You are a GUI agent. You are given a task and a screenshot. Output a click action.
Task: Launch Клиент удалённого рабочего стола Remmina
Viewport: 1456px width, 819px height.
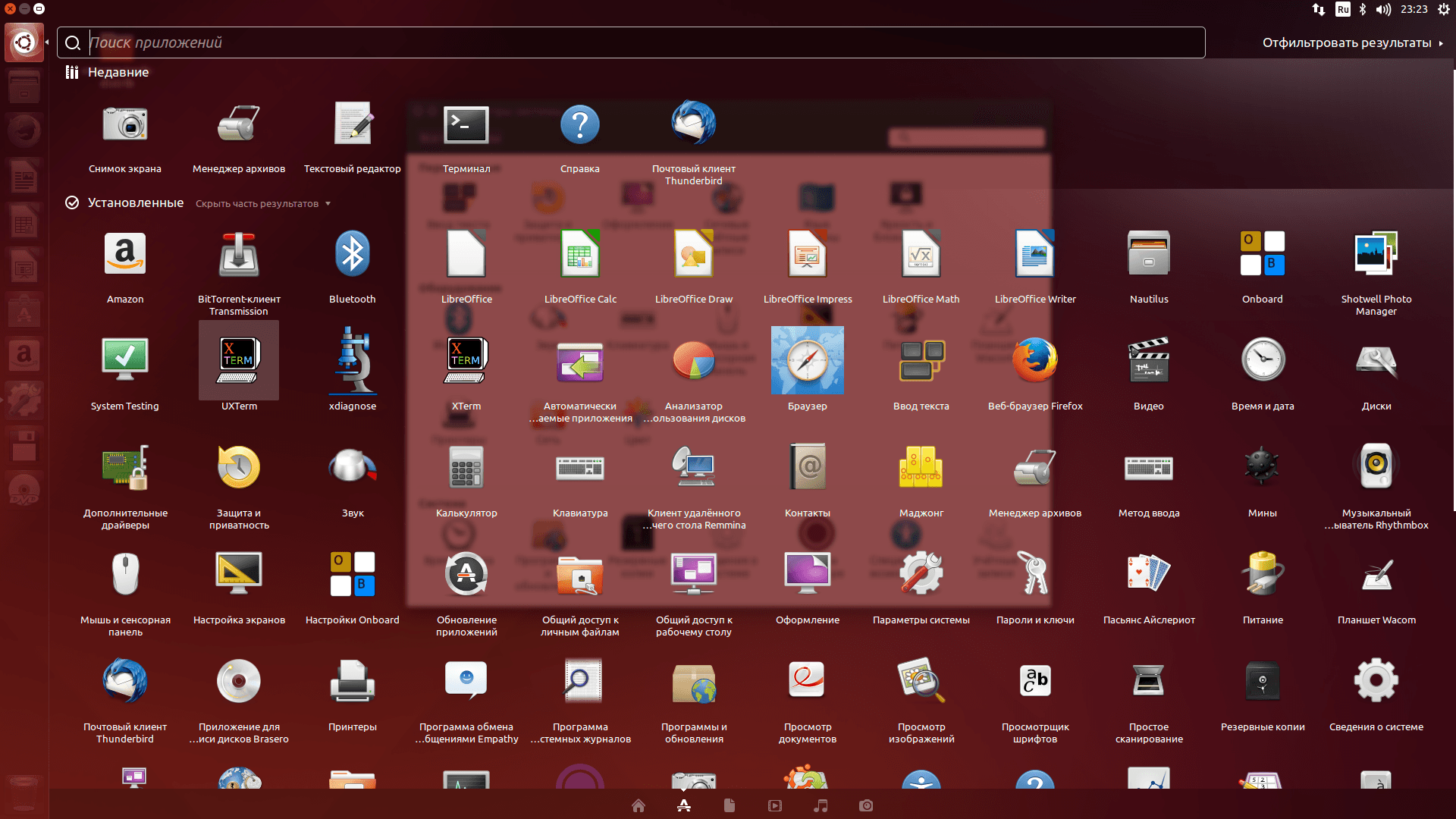click(x=694, y=468)
